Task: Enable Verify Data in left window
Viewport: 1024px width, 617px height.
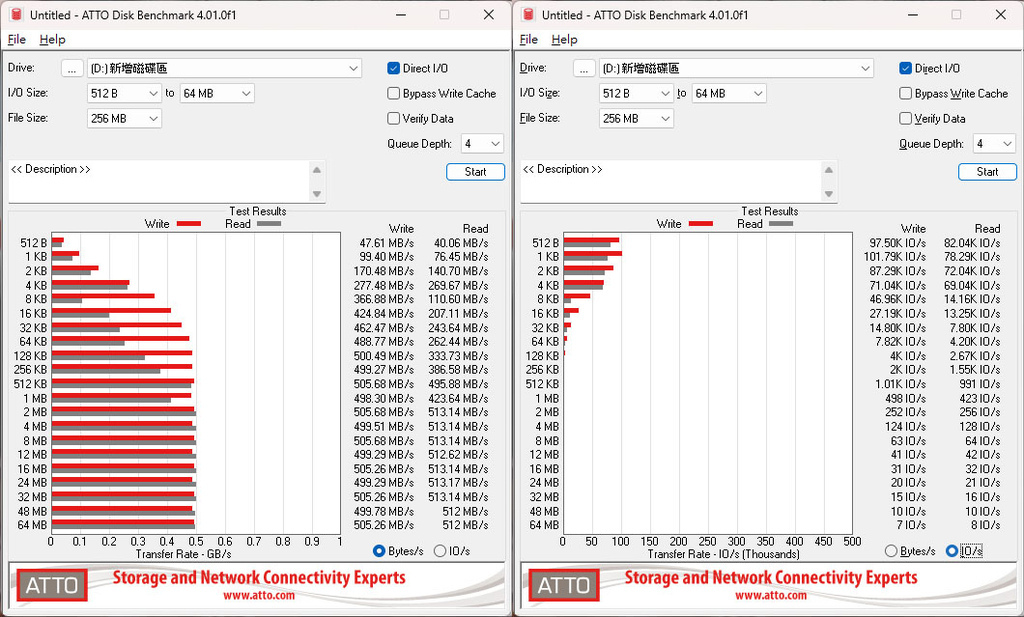Action: point(393,118)
